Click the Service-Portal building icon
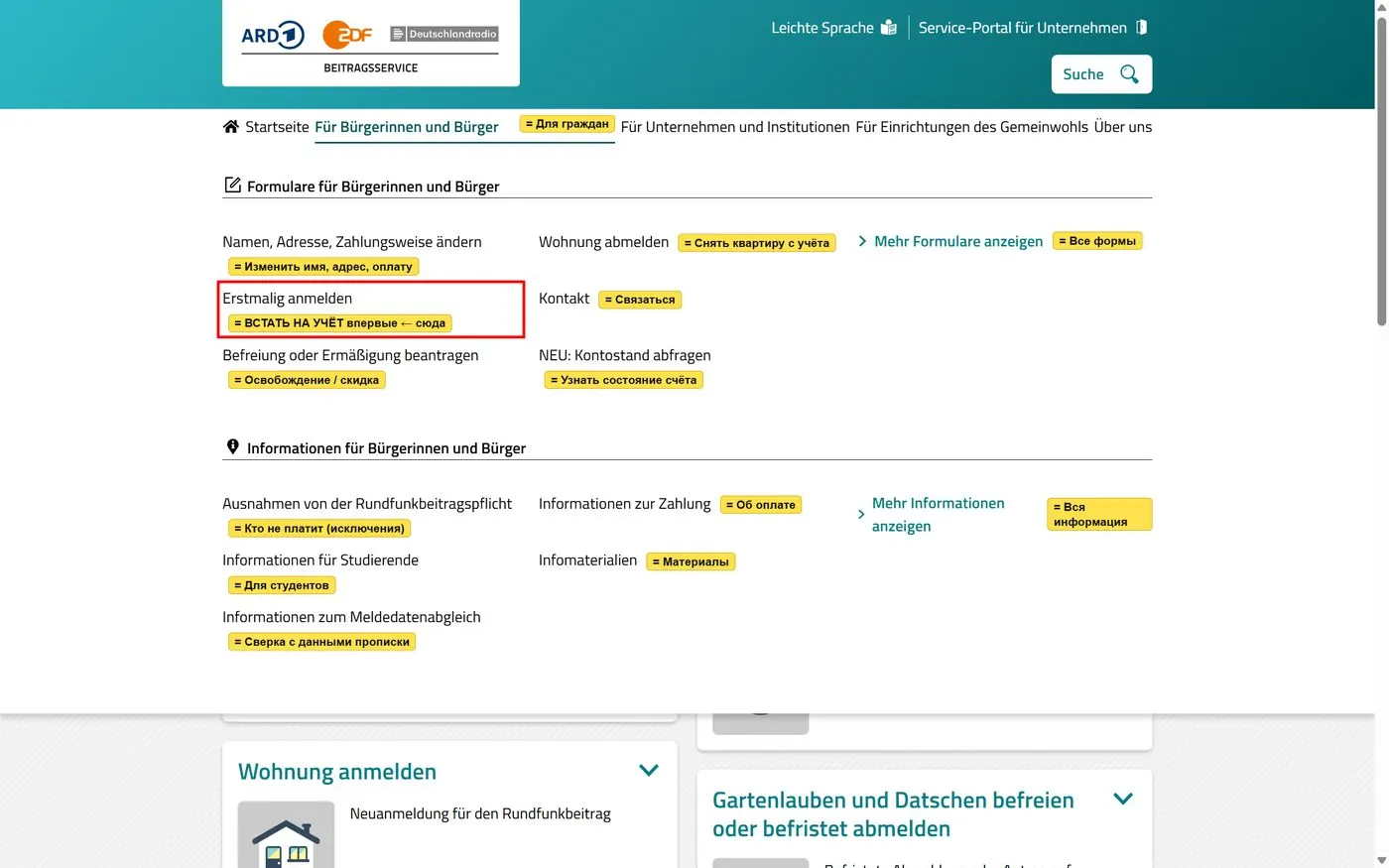Screen dimensions: 1389x868 coord(1142,27)
